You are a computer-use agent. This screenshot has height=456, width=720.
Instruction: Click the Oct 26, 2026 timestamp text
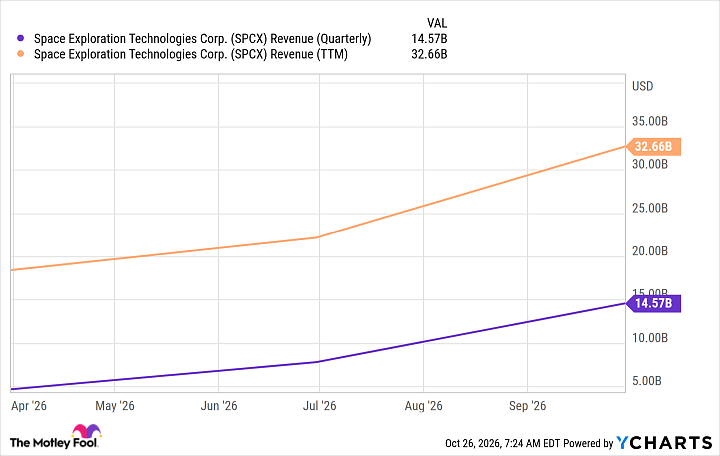[502, 443]
